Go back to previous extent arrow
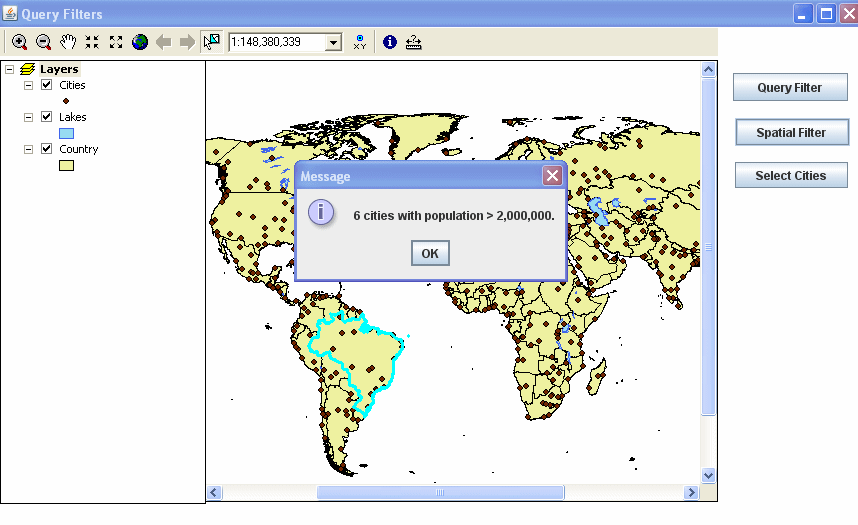The height and width of the screenshot is (525, 858). click(x=164, y=42)
